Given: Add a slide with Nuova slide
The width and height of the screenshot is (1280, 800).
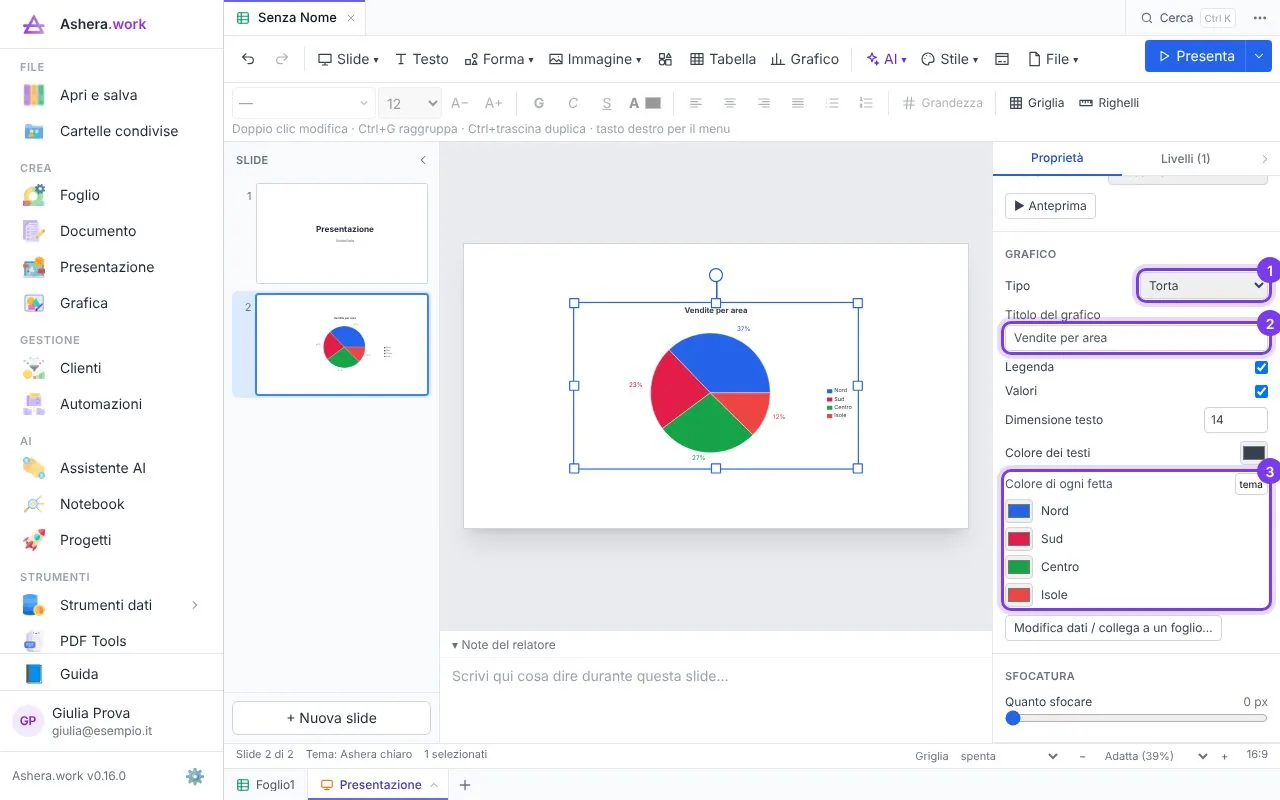Looking at the screenshot, I should click(331, 718).
